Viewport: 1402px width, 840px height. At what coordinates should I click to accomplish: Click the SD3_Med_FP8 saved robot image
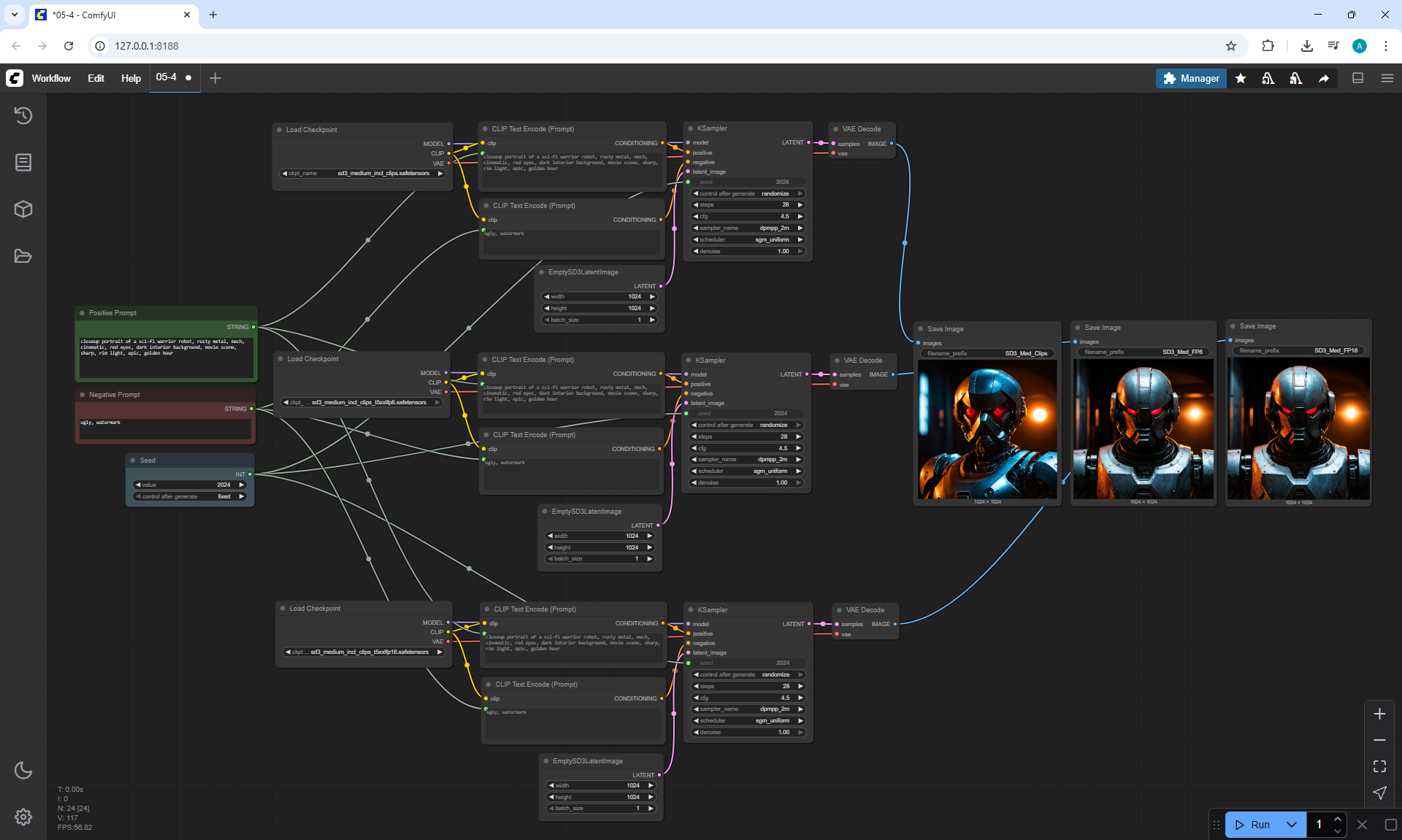pos(1143,428)
